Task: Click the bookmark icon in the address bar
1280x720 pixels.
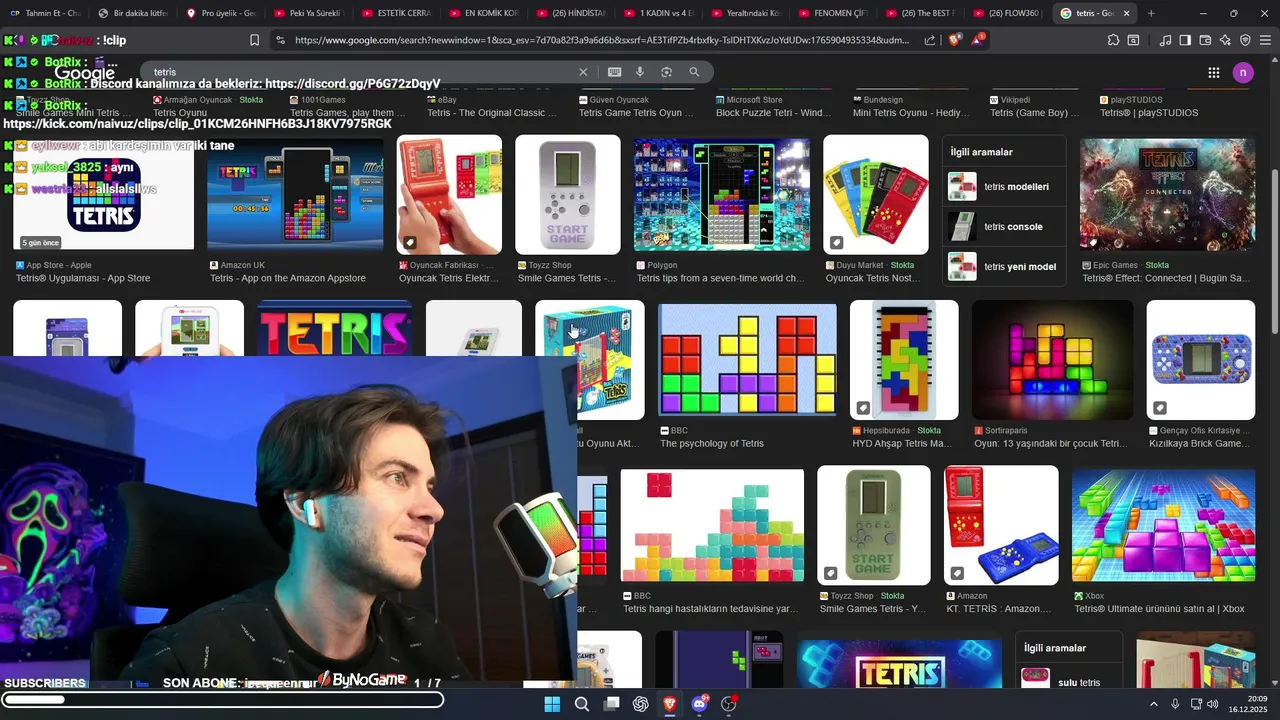Action: click(254, 40)
